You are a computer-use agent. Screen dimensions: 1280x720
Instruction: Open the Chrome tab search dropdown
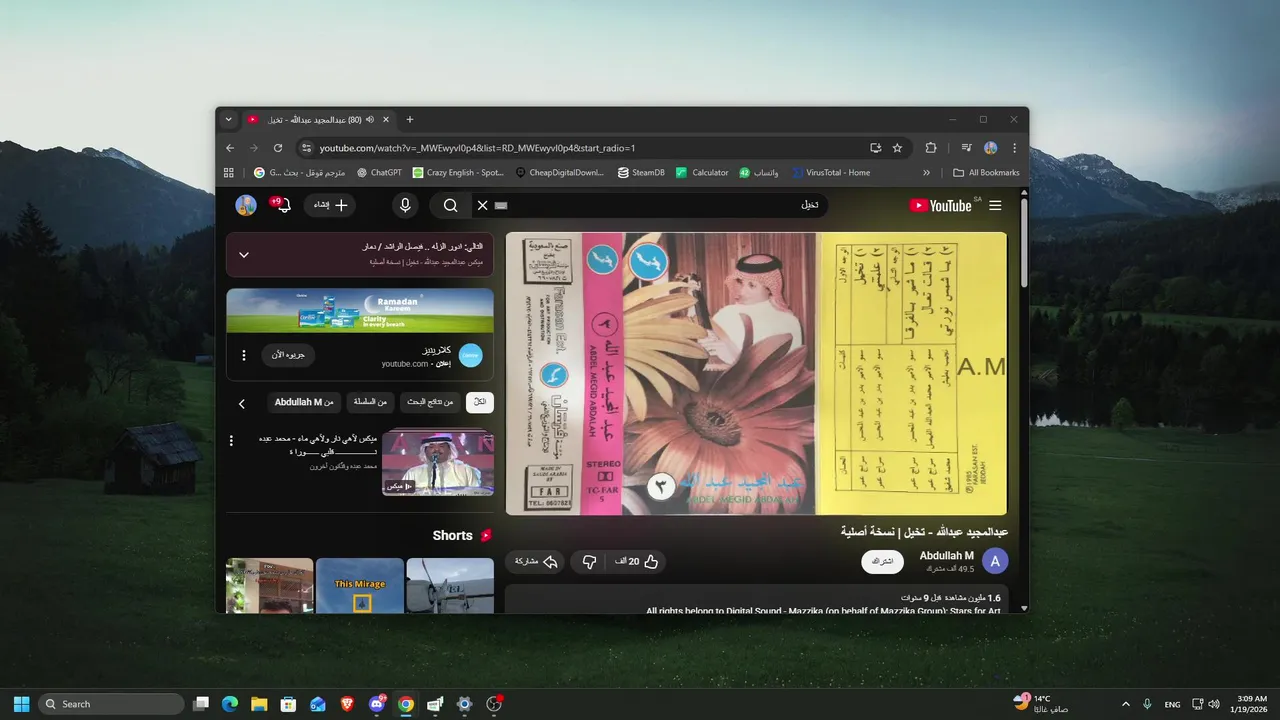(x=229, y=119)
